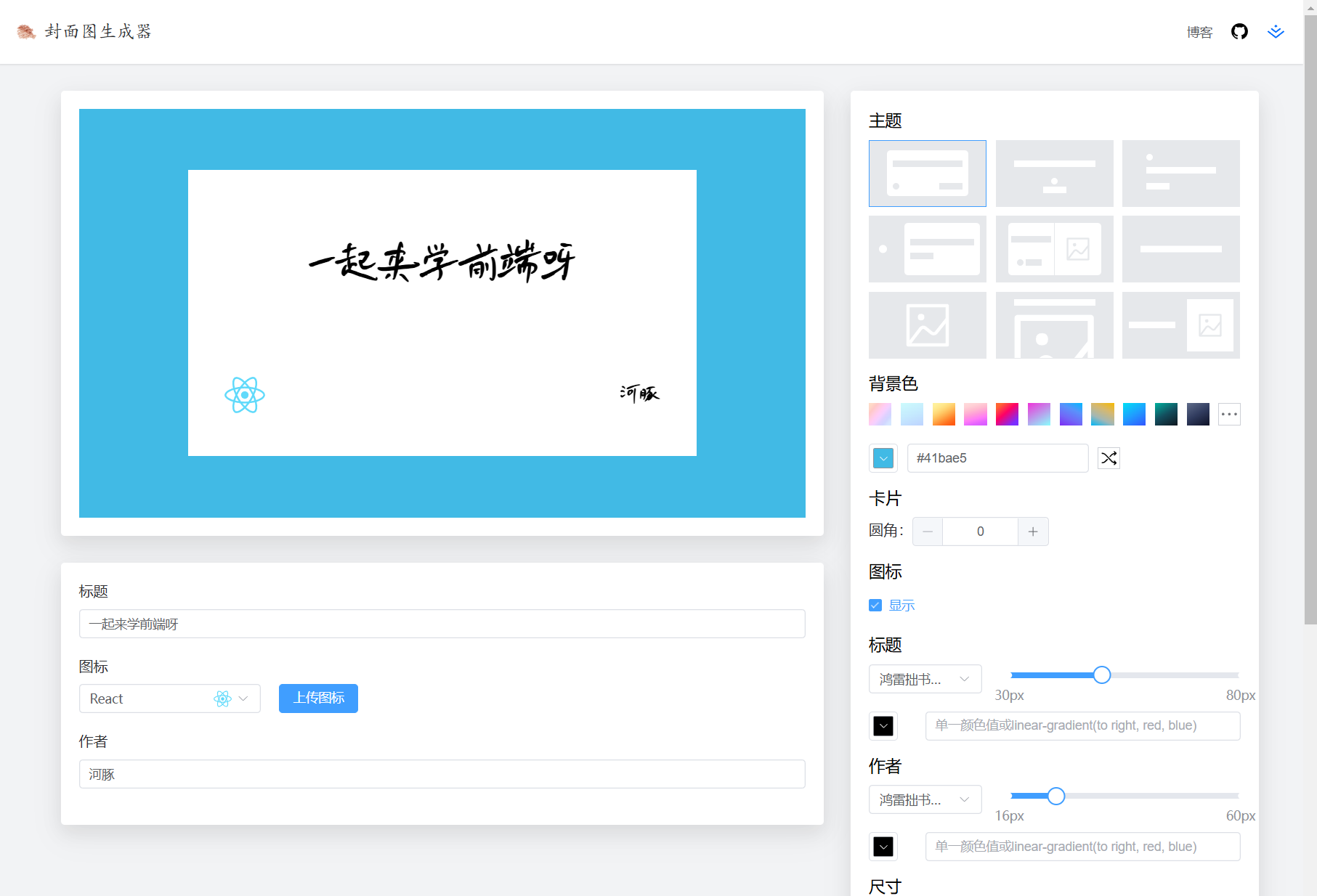Pick the red-to-purple gradient background swatch
1317x896 pixels.
(x=1007, y=415)
